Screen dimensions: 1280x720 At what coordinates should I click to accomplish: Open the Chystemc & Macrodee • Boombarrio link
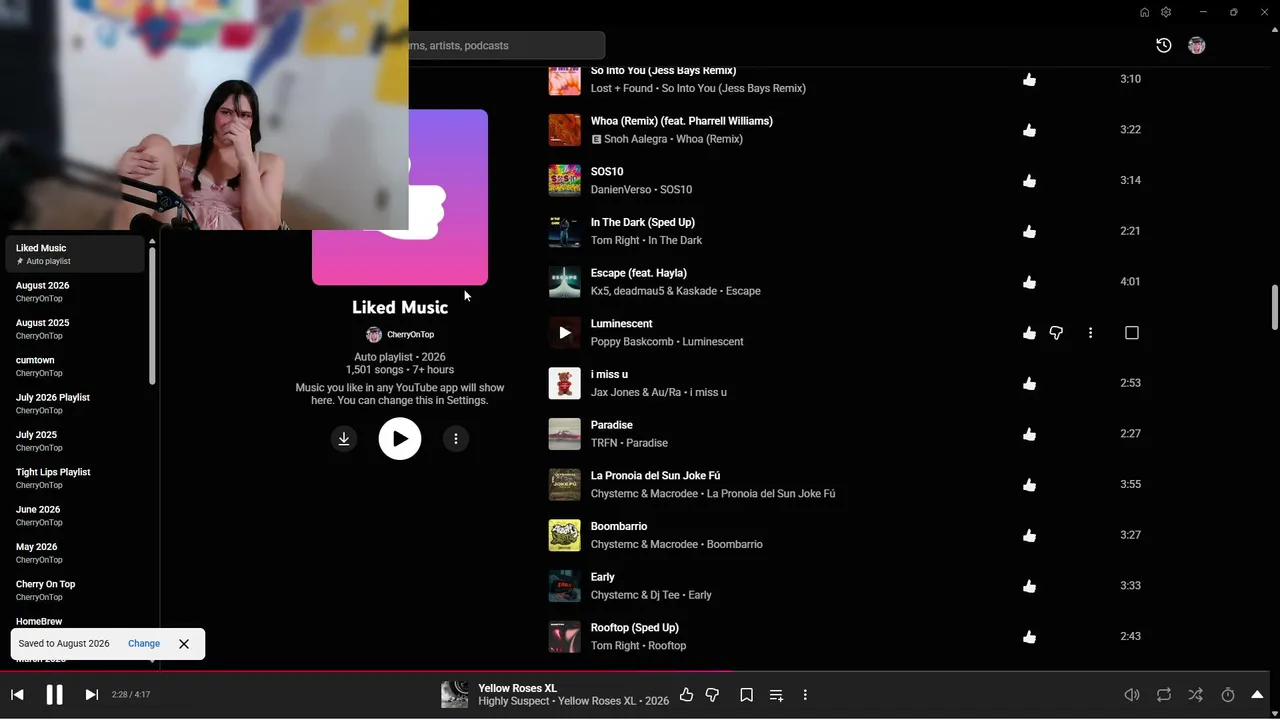coord(677,545)
